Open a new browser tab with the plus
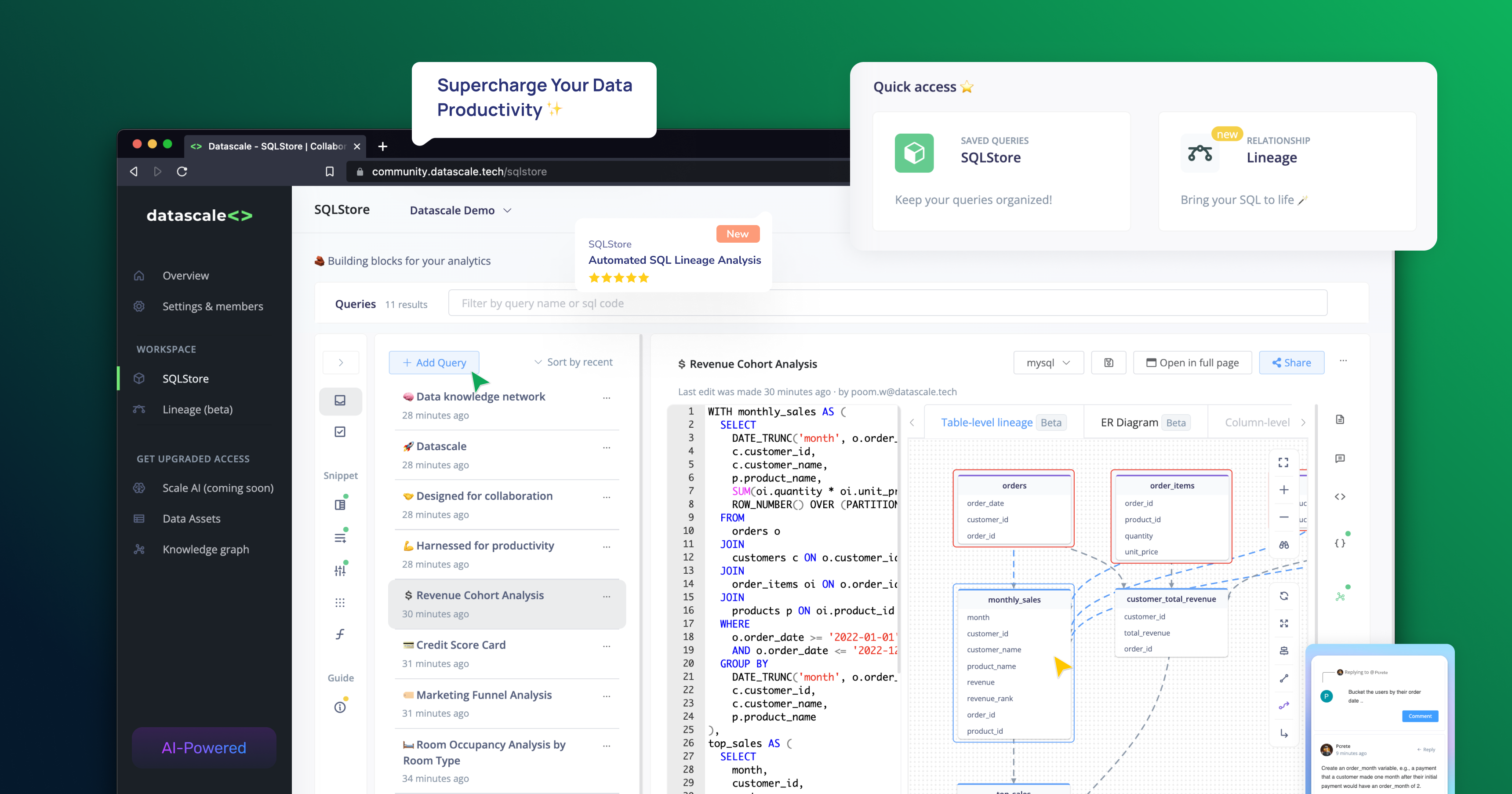The width and height of the screenshot is (1512, 794). 383,146
